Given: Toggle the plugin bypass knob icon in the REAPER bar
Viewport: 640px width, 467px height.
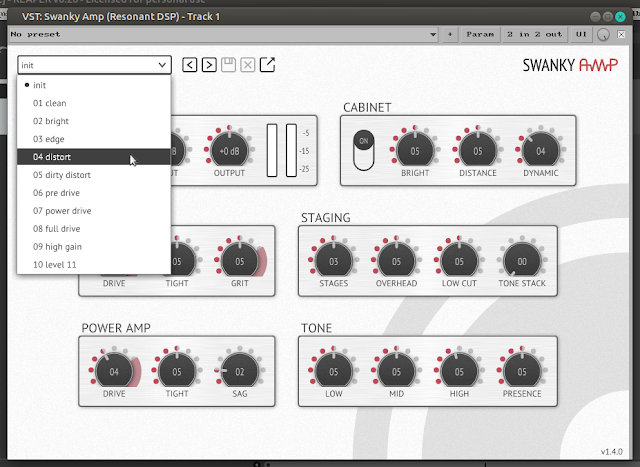Looking at the screenshot, I should (603, 35).
